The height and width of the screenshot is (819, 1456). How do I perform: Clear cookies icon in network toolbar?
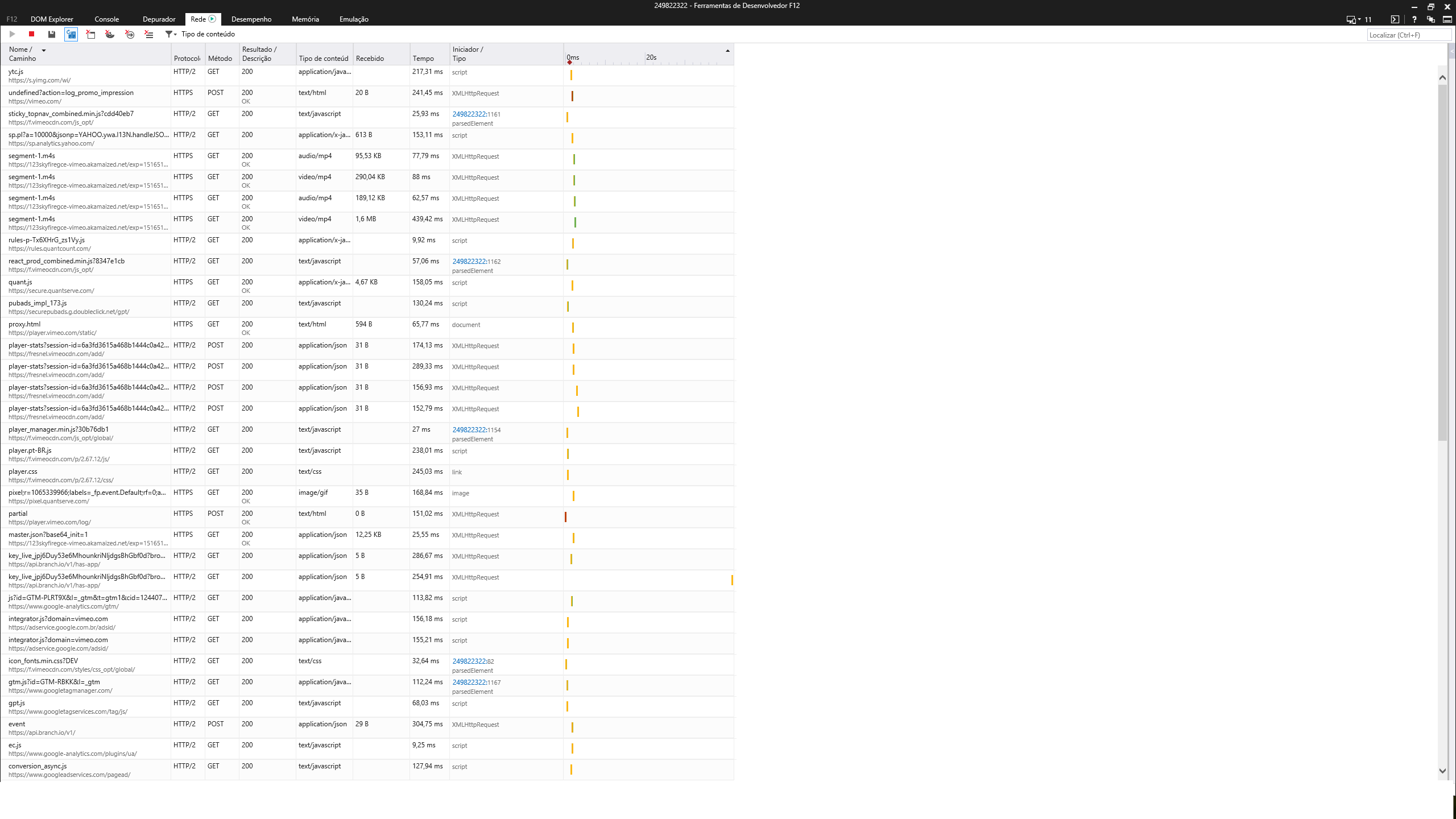pyautogui.click(x=110, y=34)
